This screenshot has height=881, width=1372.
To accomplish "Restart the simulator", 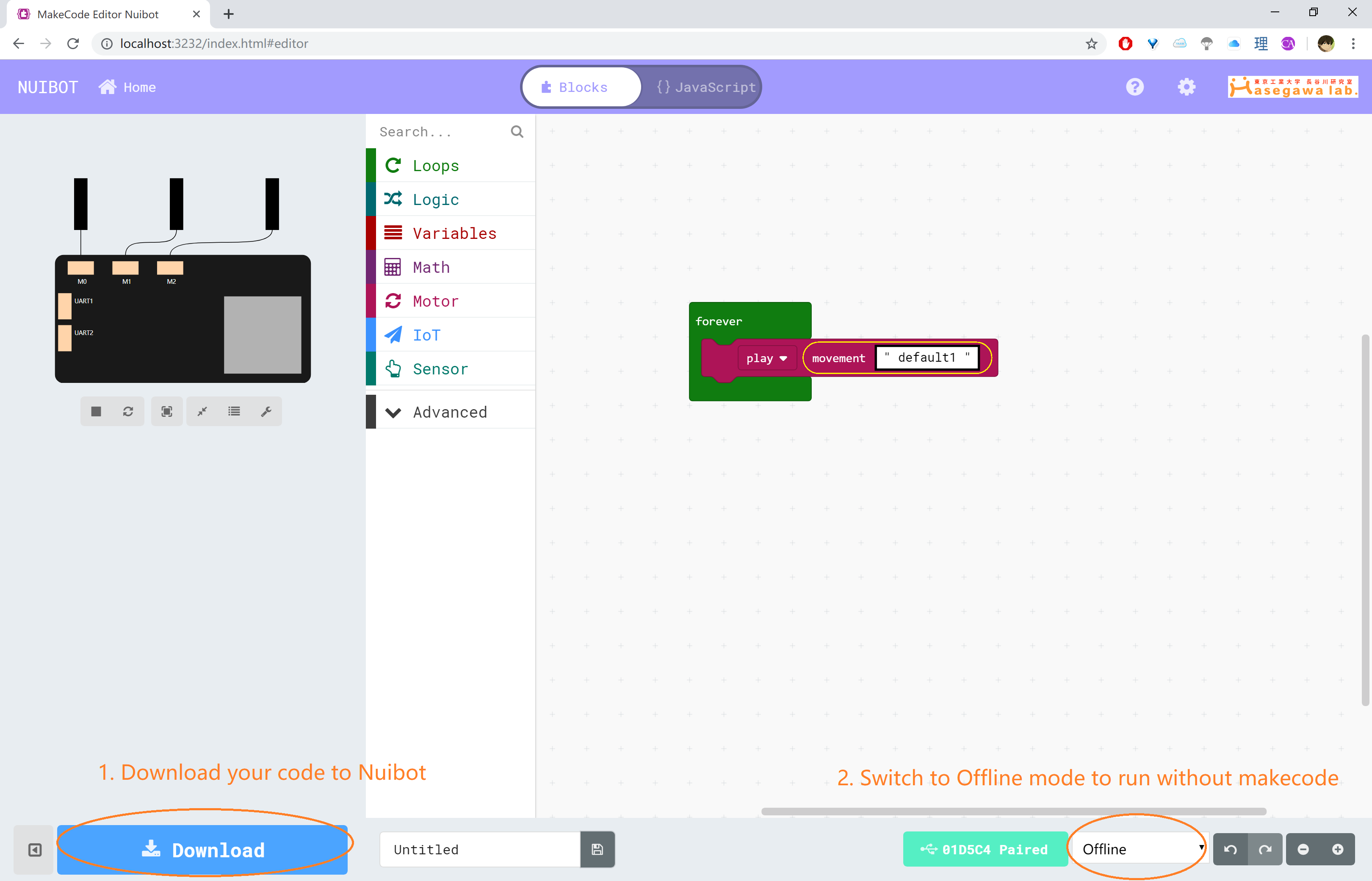I will click(x=128, y=411).
